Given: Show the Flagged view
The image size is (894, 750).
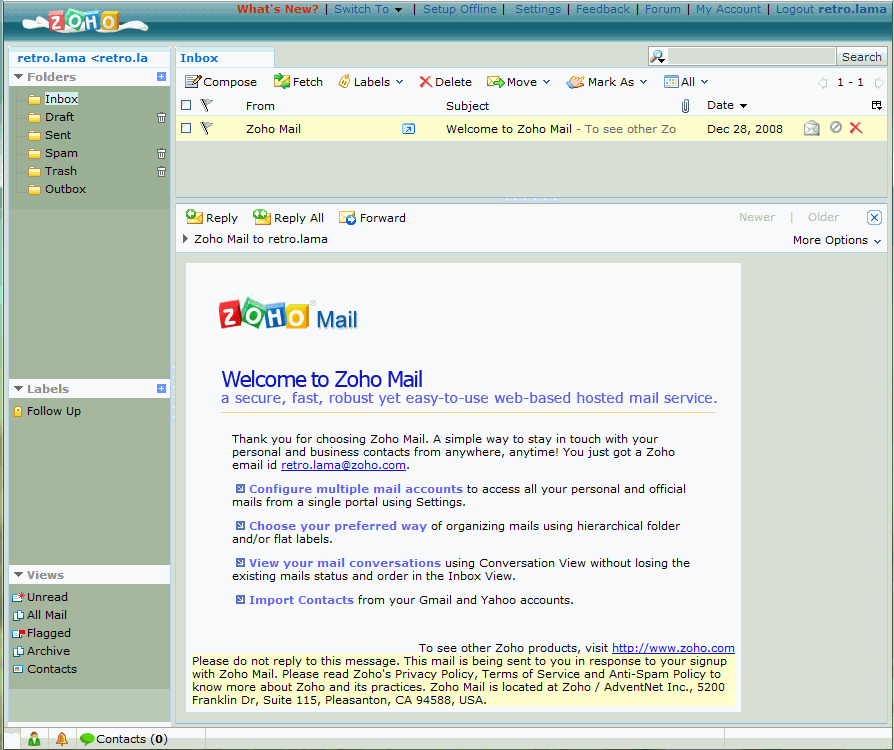Looking at the screenshot, I should tap(48, 633).
